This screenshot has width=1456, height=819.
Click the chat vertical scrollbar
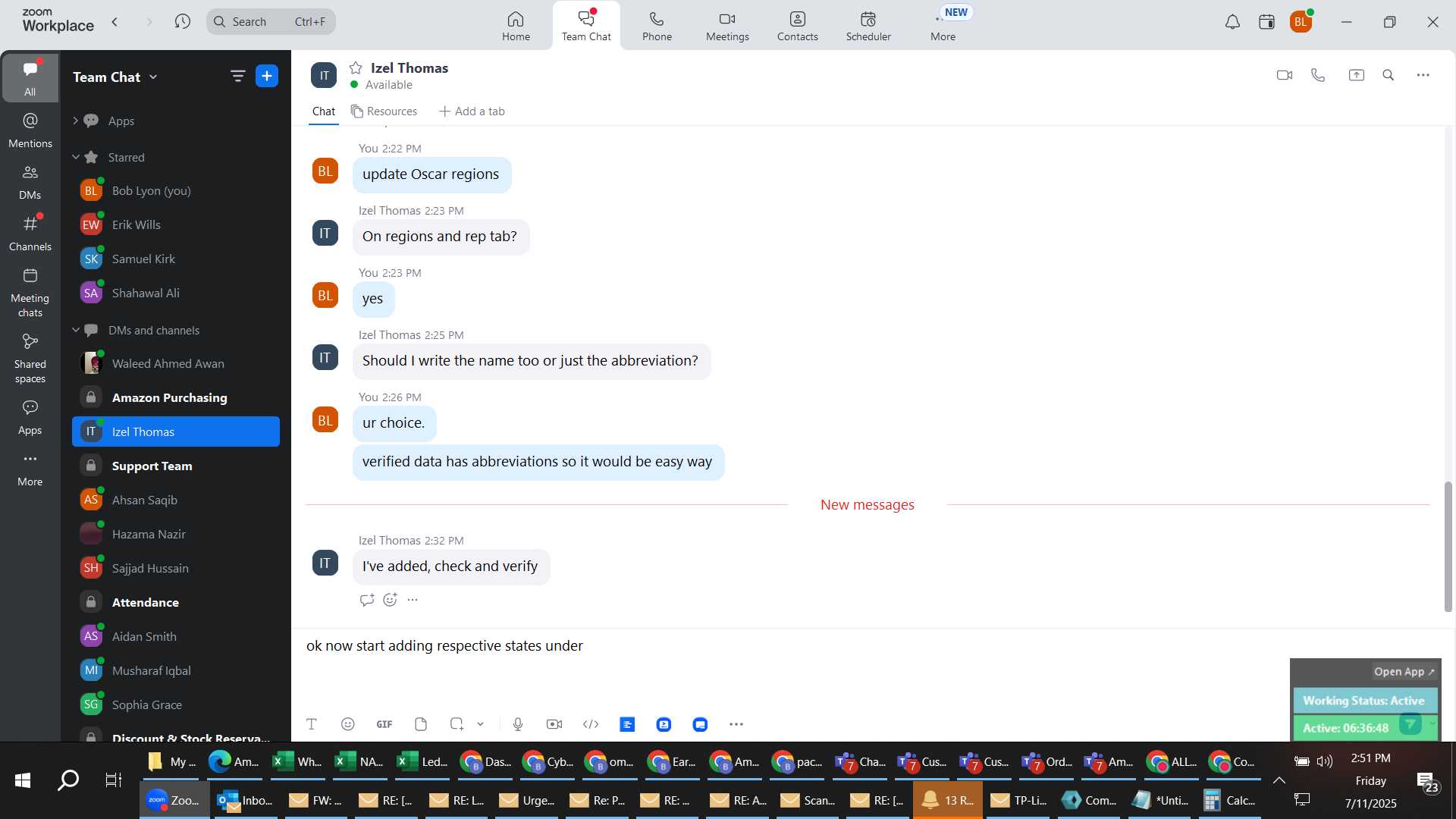(x=1448, y=546)
